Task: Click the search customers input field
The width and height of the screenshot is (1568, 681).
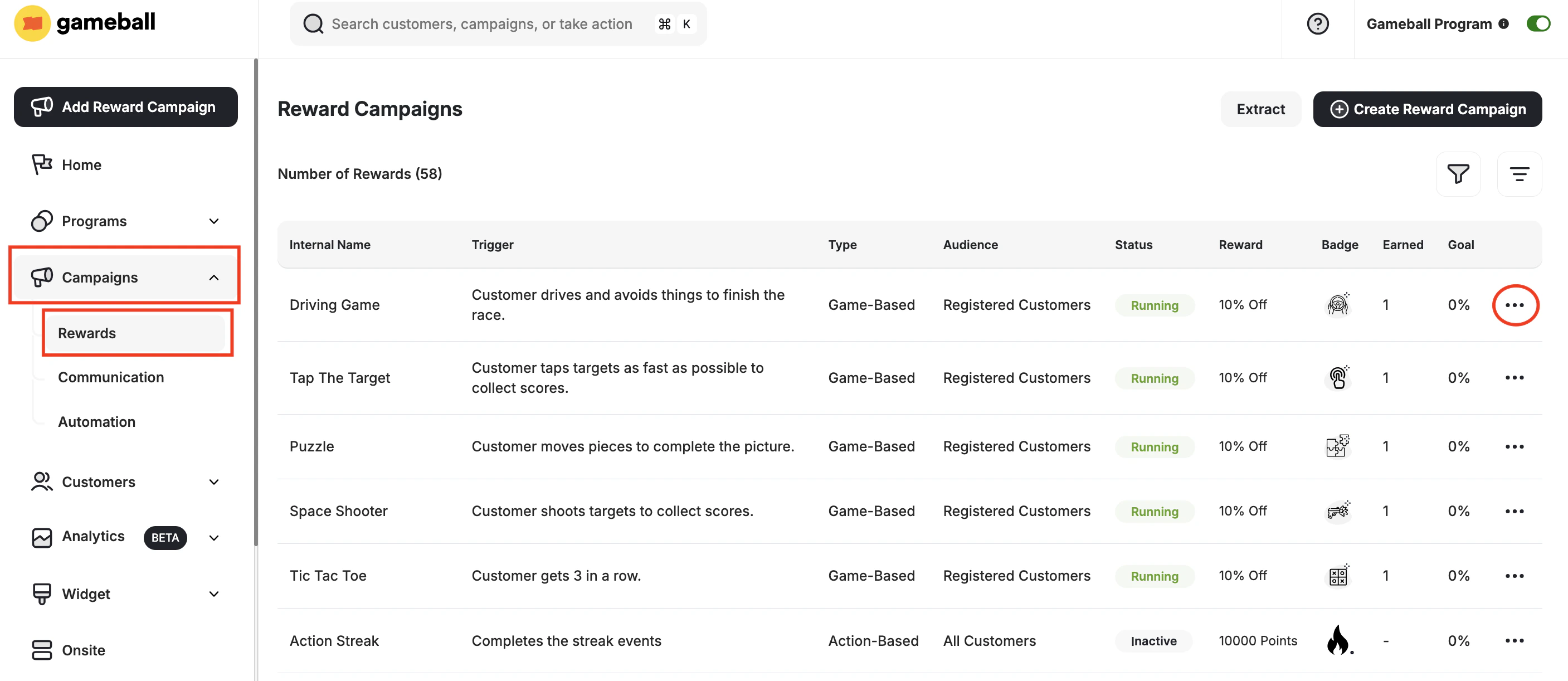Action: 481,24
